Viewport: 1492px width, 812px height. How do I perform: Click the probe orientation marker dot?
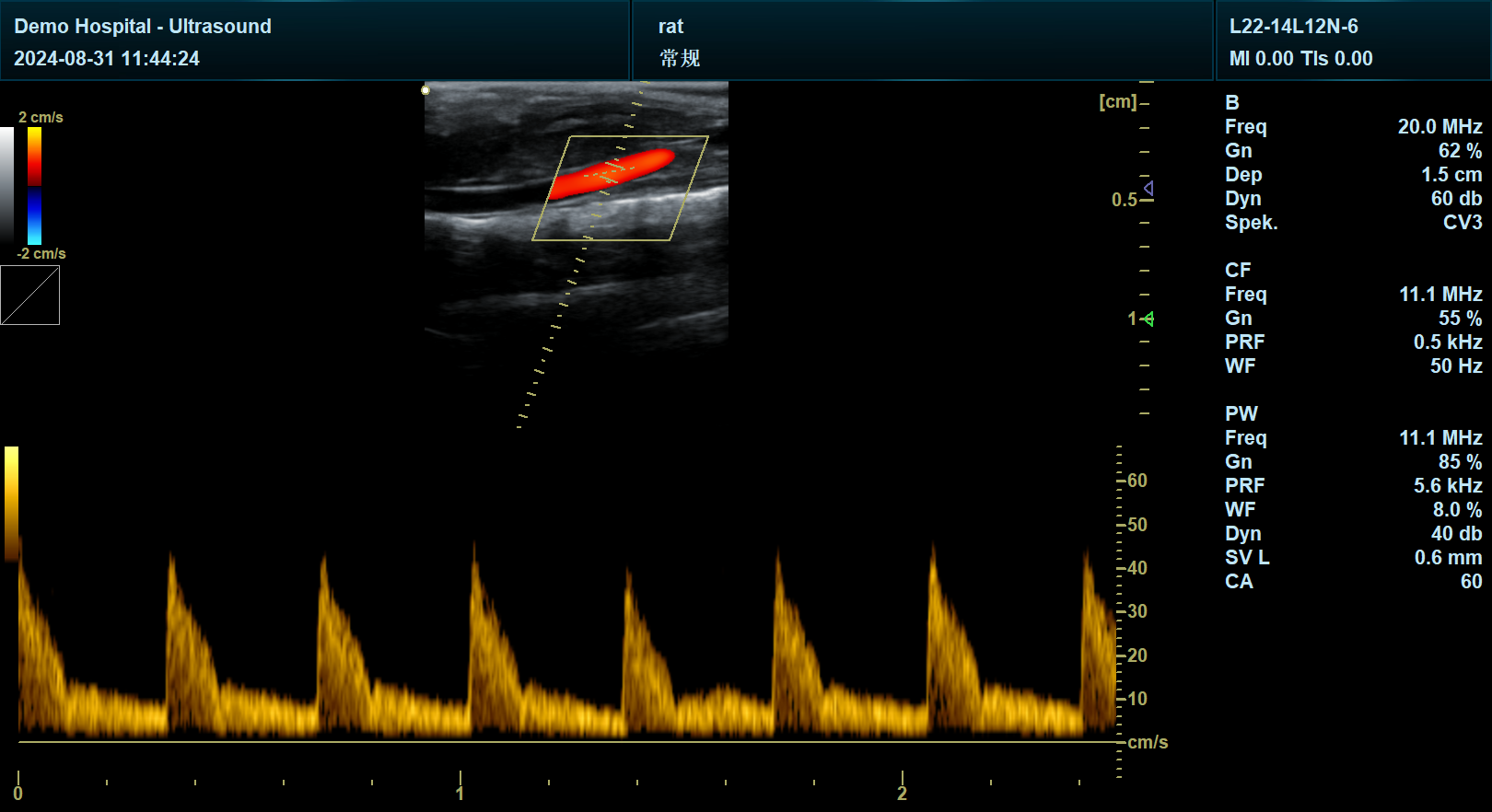pyautogui.click(x=425, y=90)
